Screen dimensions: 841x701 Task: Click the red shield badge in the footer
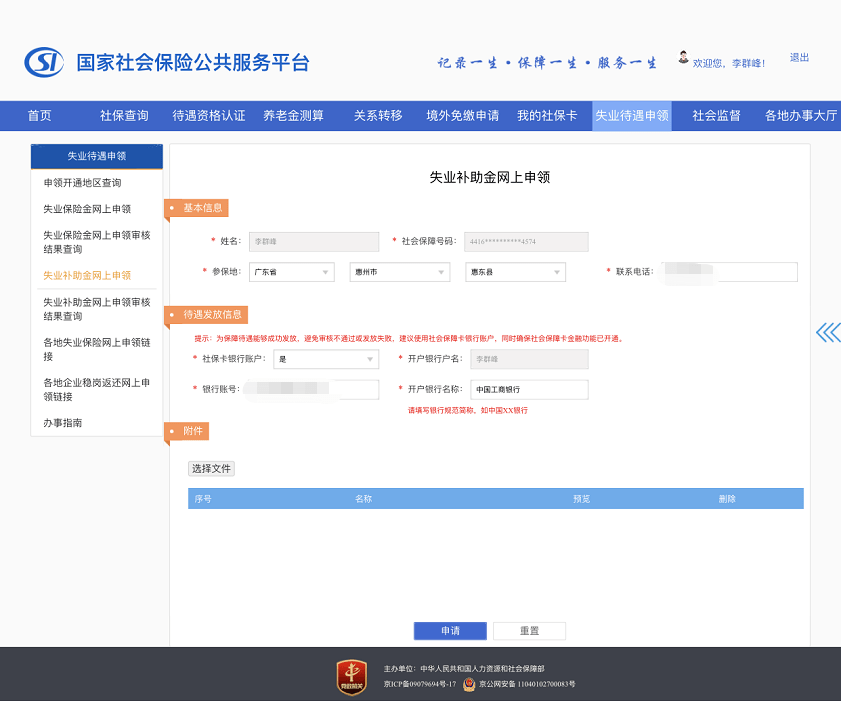pos(351,677)
